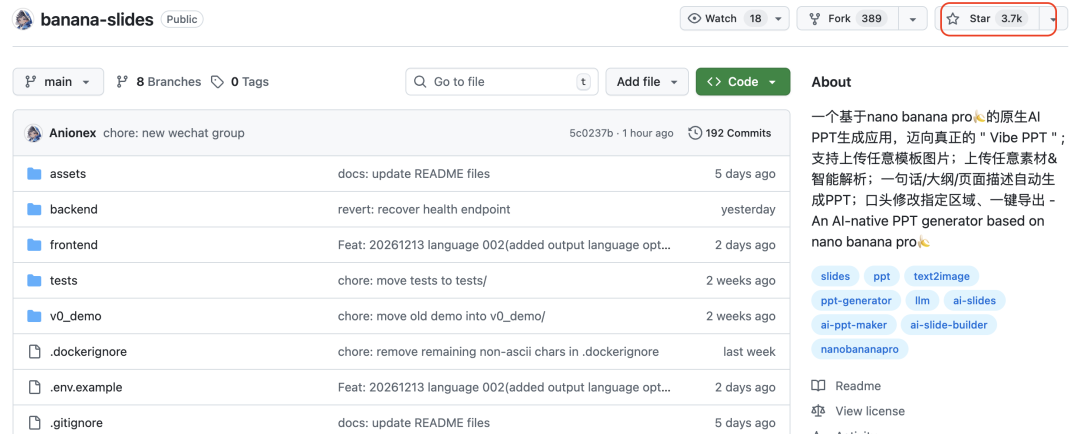Screen dimensions: 1080x434
Task: Click the .gitignore file icon
Action: (x=34, y=423)
